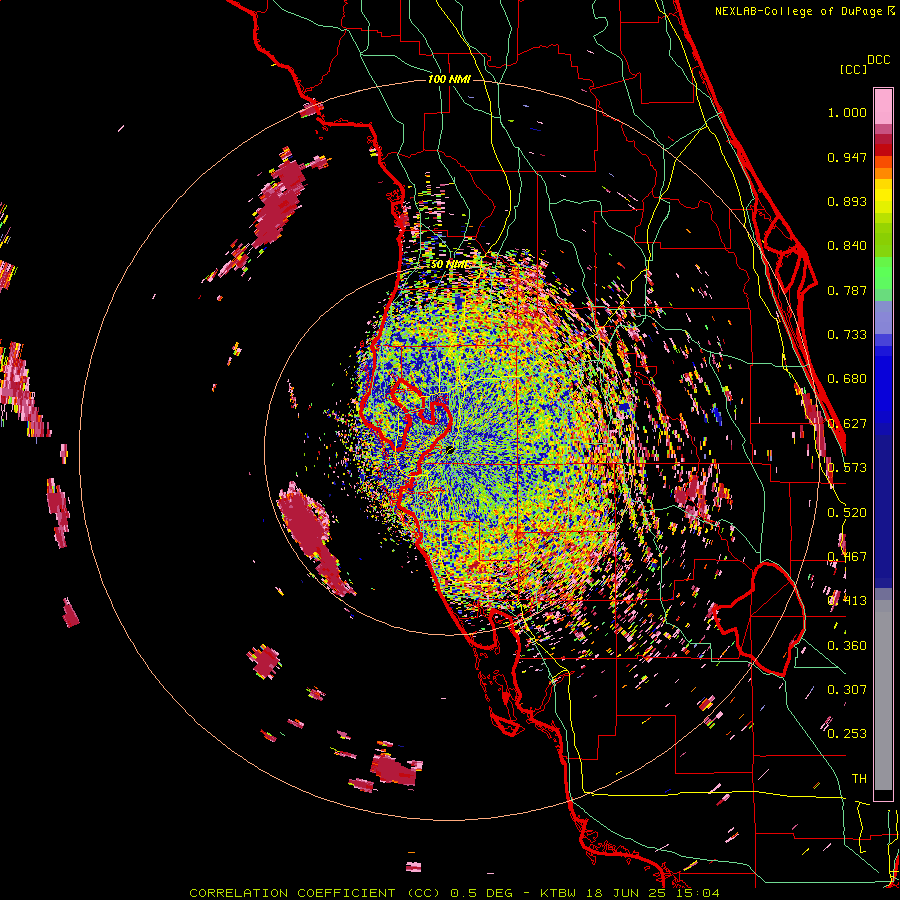This screenshot has width=900, height=900.
Task: Select the 0.520 scale value
Action: 847,513
